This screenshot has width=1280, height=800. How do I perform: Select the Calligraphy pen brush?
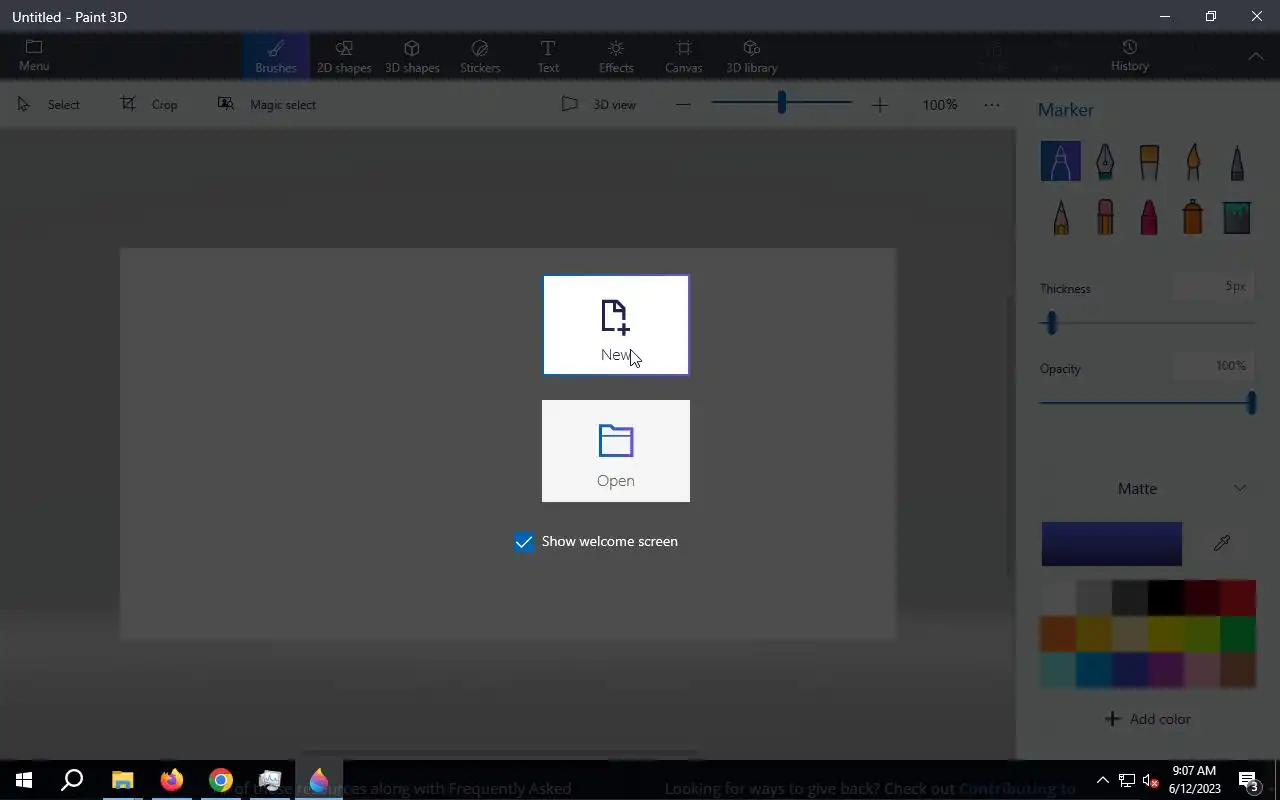coord(1105,161)
